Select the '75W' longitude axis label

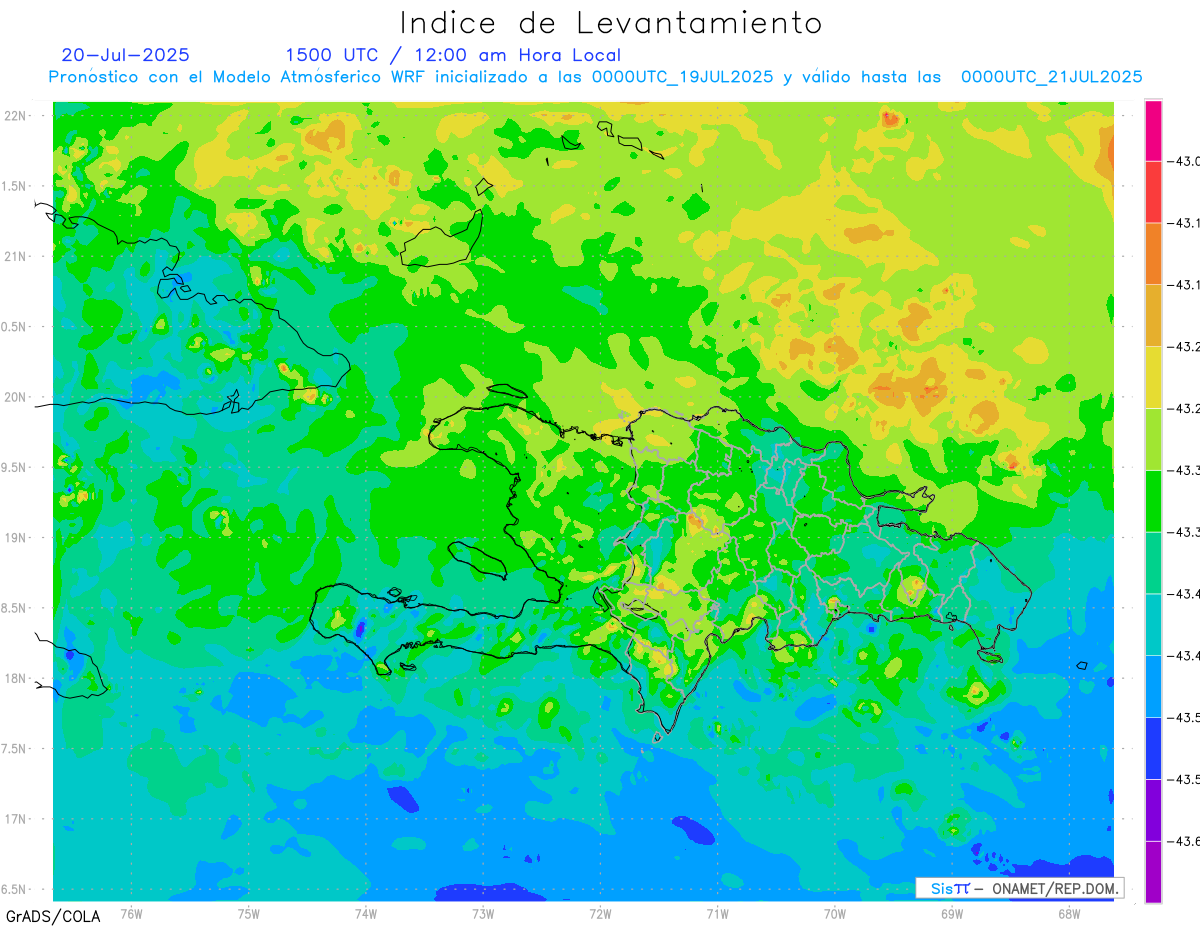coord(249,914)
